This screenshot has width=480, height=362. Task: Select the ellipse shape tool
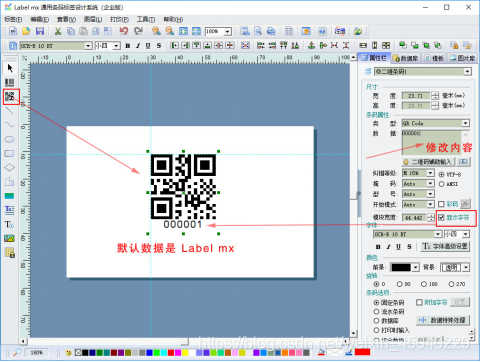coord(10,139)
